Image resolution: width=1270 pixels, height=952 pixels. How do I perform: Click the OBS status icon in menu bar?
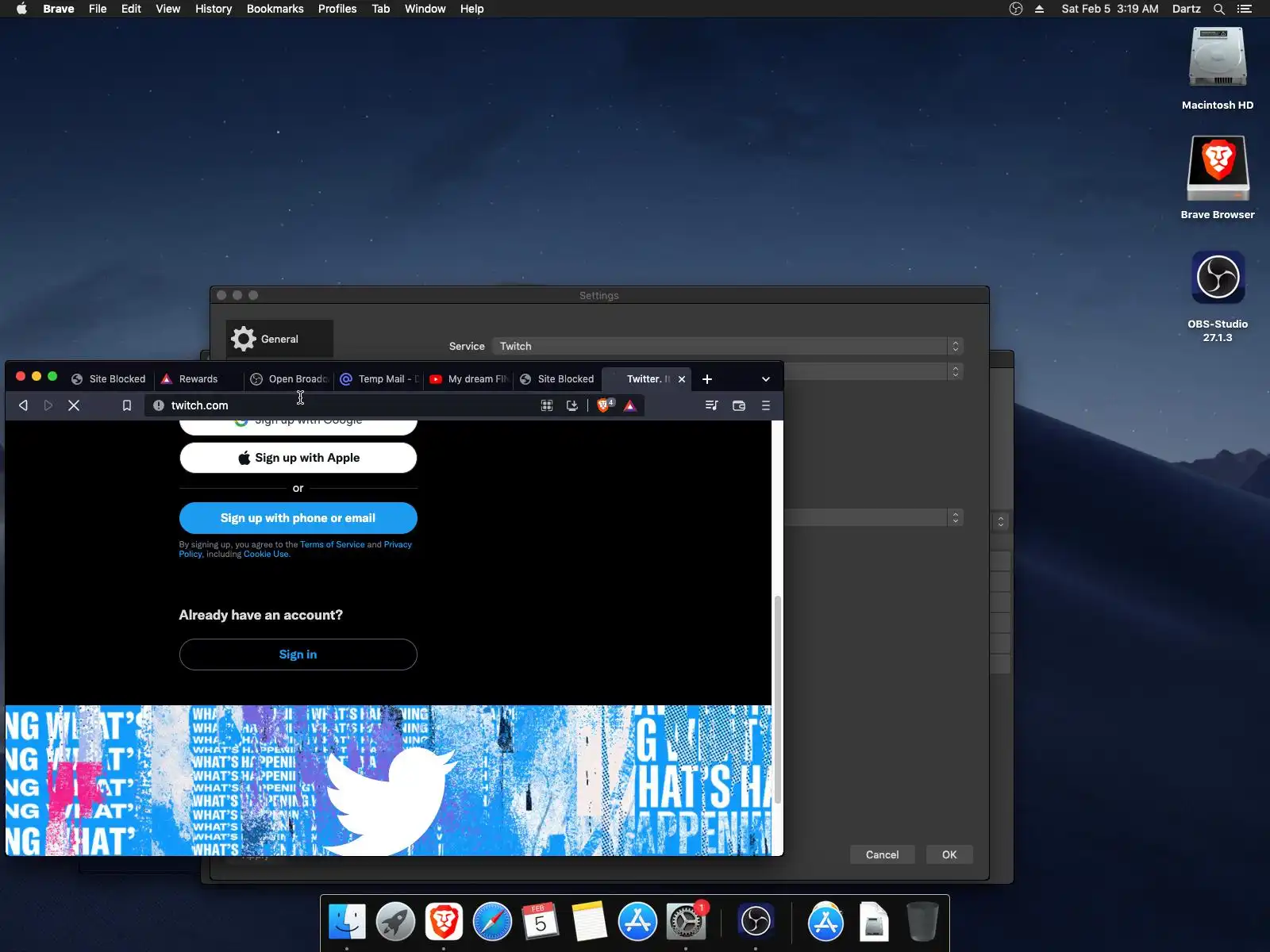pyautogui.click(x=1015, y=9)
